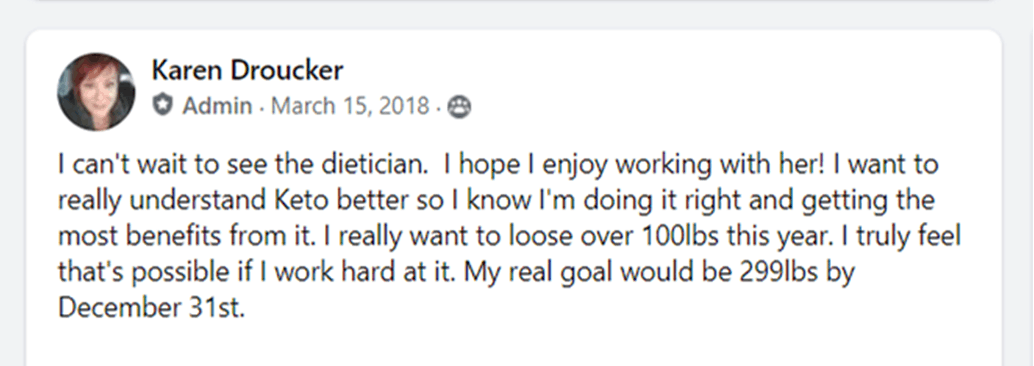This screenshot has width=1034, height=366.
Task: Click the group members privacy icon
Action: pos(459,106)
